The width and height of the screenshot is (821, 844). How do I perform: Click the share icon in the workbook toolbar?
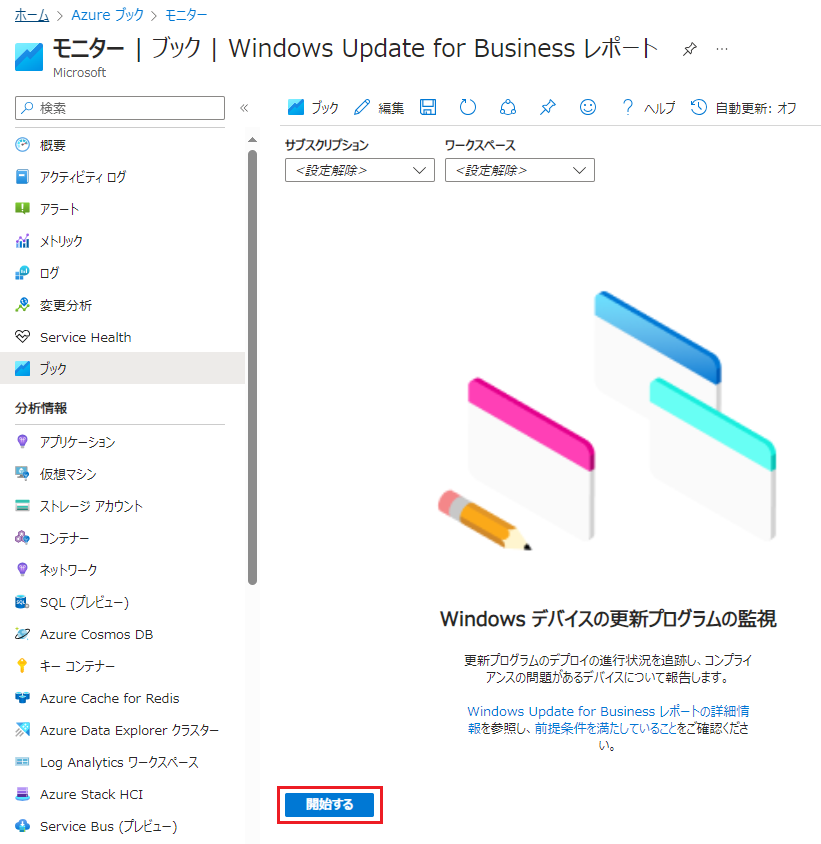[x=508, y=107]
